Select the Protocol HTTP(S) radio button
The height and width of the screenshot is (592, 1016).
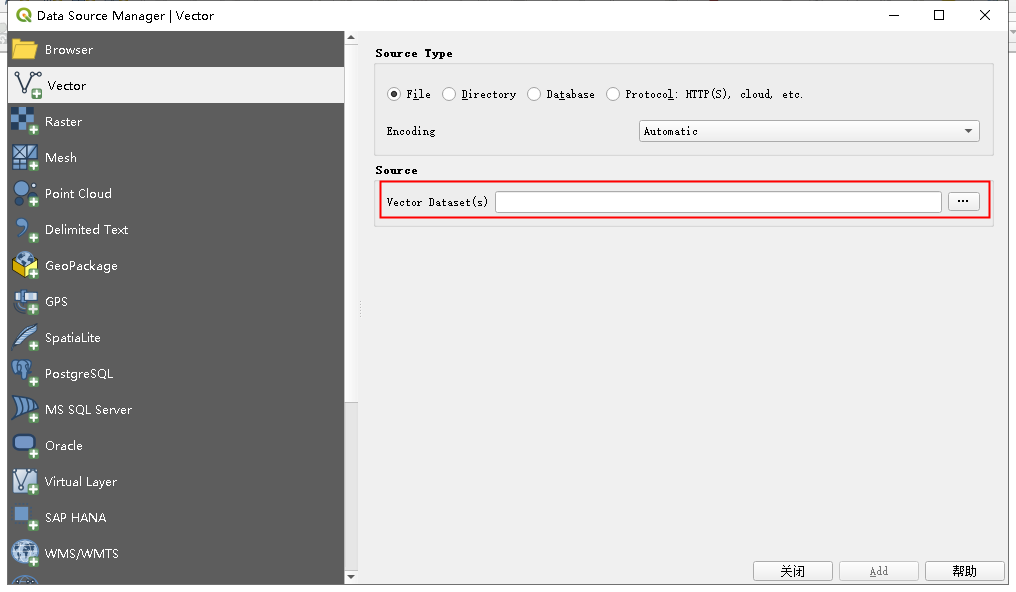coord(612,95)
